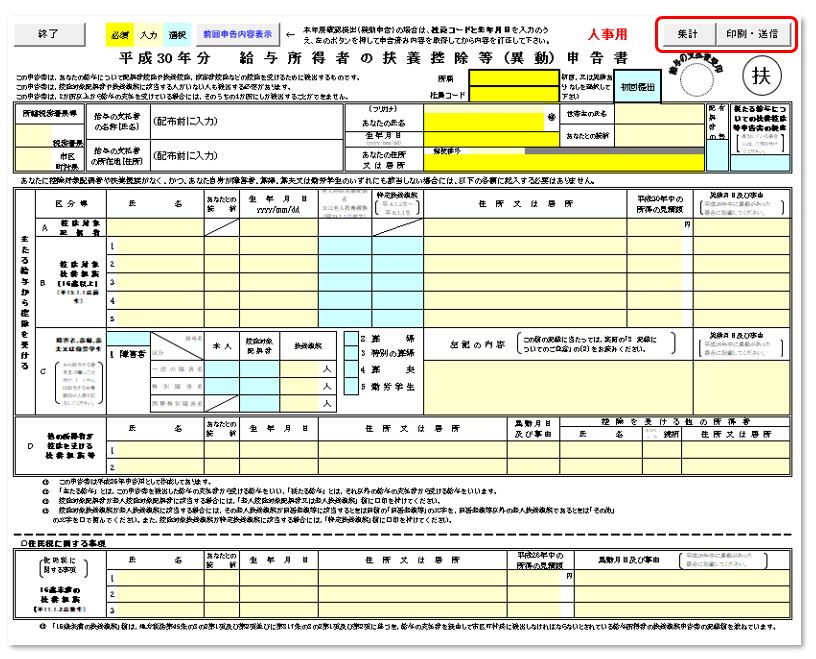The width and height of the screenshot is (816, 659).
Task: Click 給与の支払者の名称 (配布前に入力) text
Action: pyautogui.click(x=186, y=121)
